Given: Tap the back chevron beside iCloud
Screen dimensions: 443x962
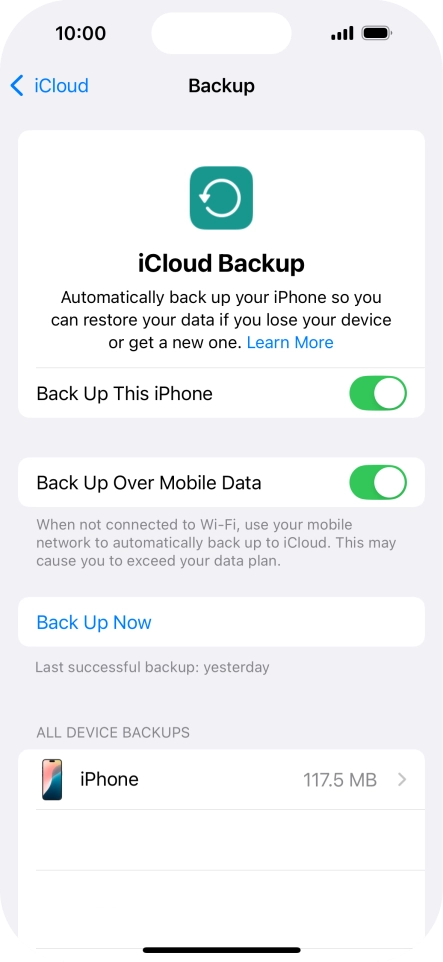Looking at the screenshot, I should coord(17,85).
